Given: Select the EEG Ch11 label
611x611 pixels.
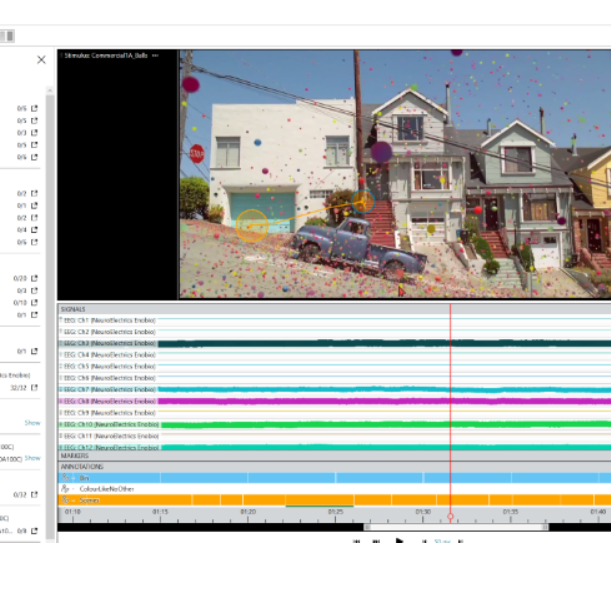Looking at the screenshot, I should click(x=111, y=436).
